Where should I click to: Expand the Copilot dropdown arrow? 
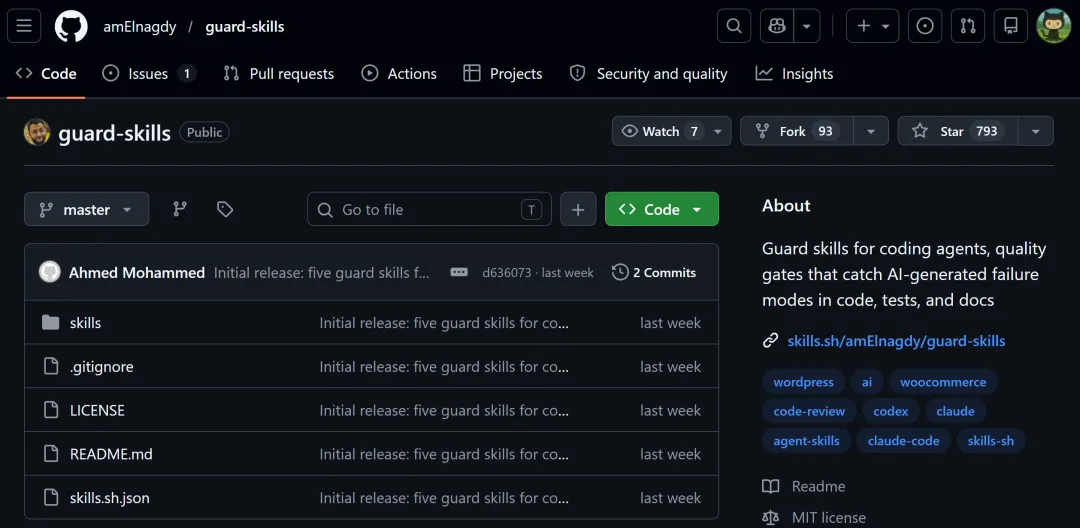tap(807, 26)
